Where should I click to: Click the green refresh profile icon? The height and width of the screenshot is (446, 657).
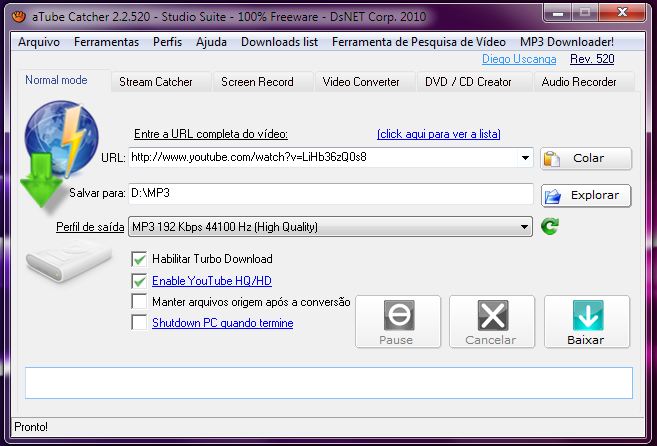pos(550,226)
